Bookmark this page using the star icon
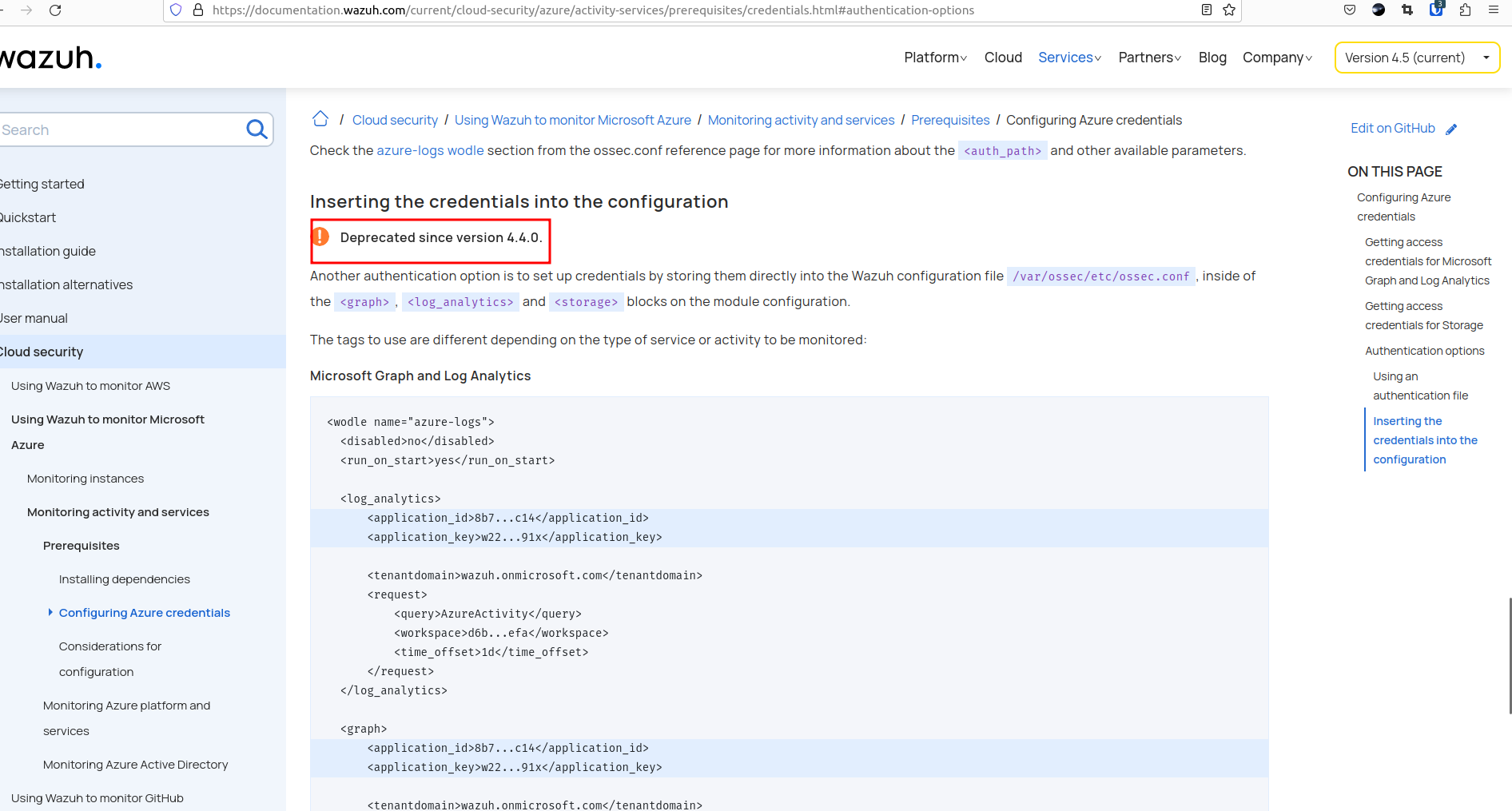The image size is (1512, 811). 1228,10
